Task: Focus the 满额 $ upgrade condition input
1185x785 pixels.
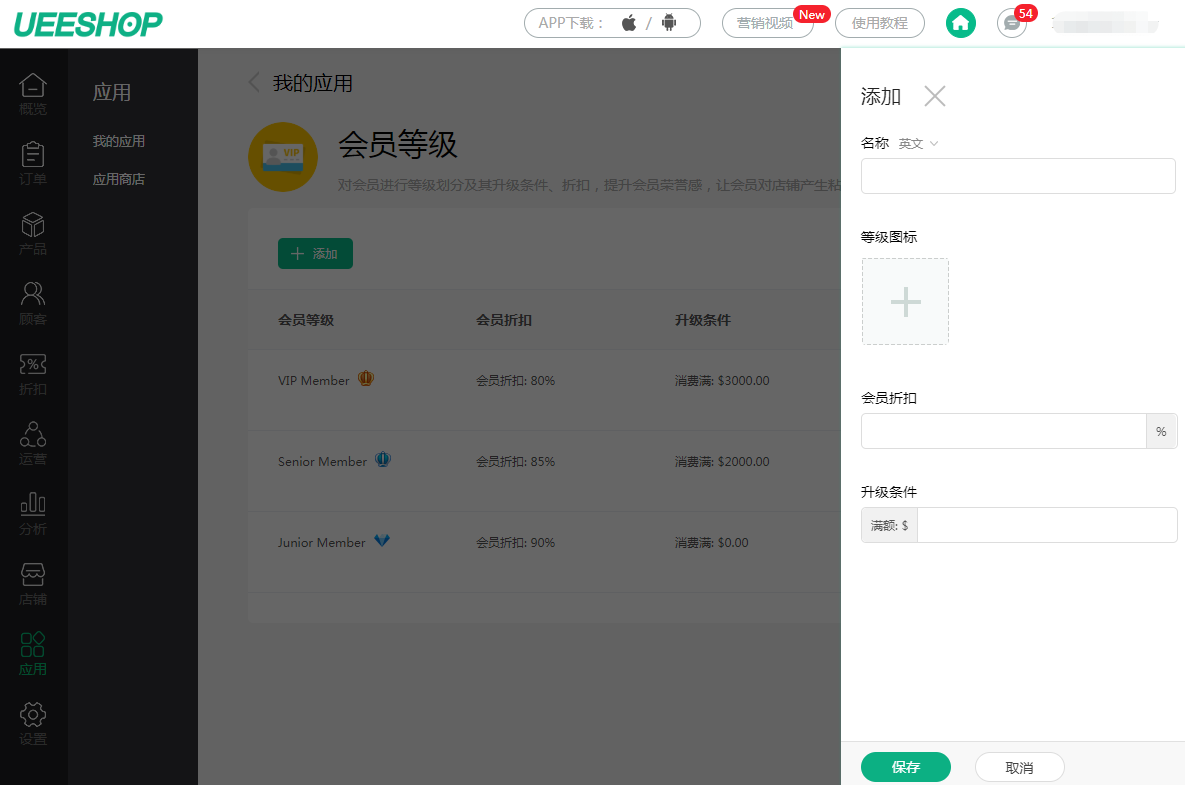Action: tap(1047, 525)
